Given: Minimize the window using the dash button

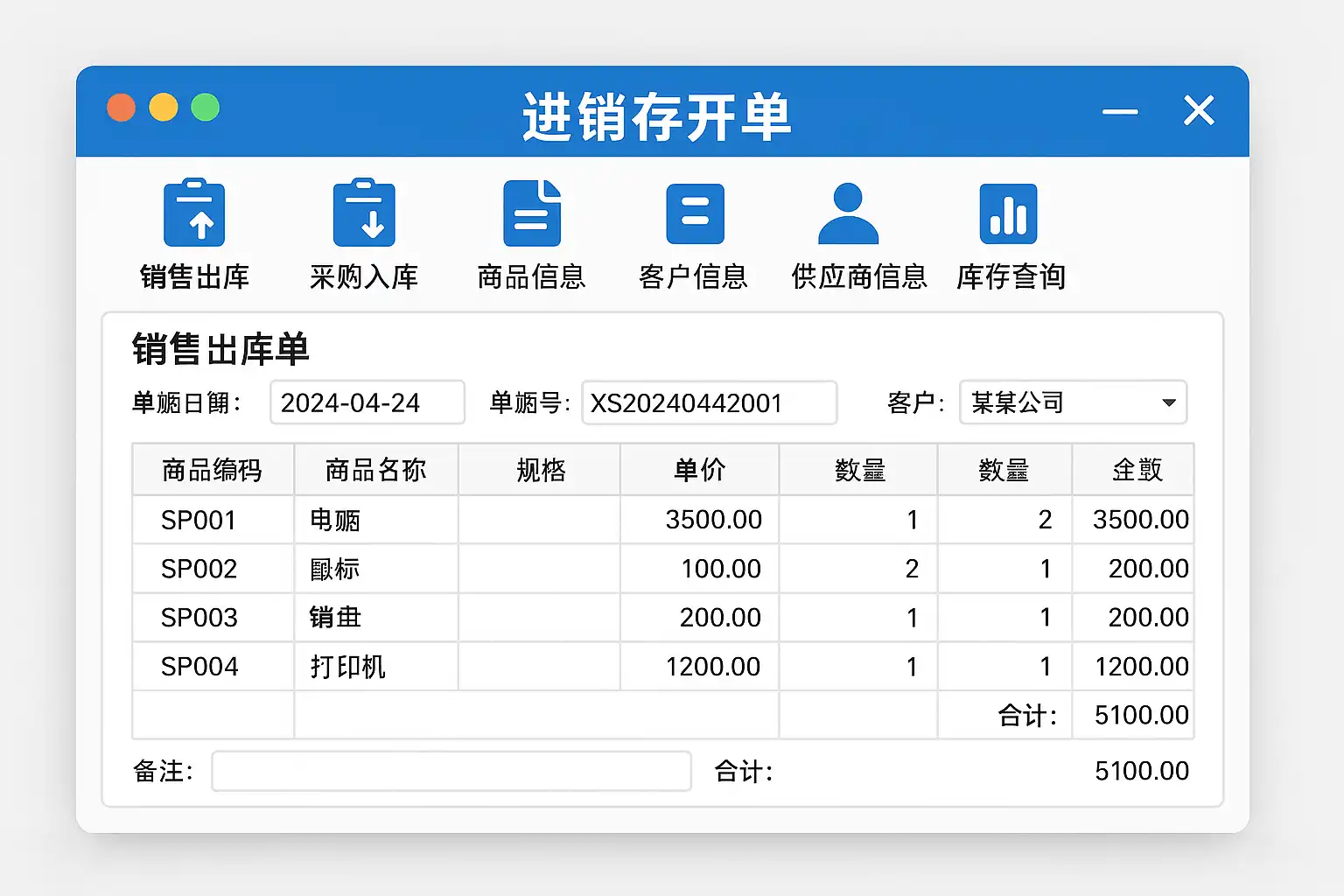Looking at the screenshot, I should pyautogui.click(x=1120, y=111).
